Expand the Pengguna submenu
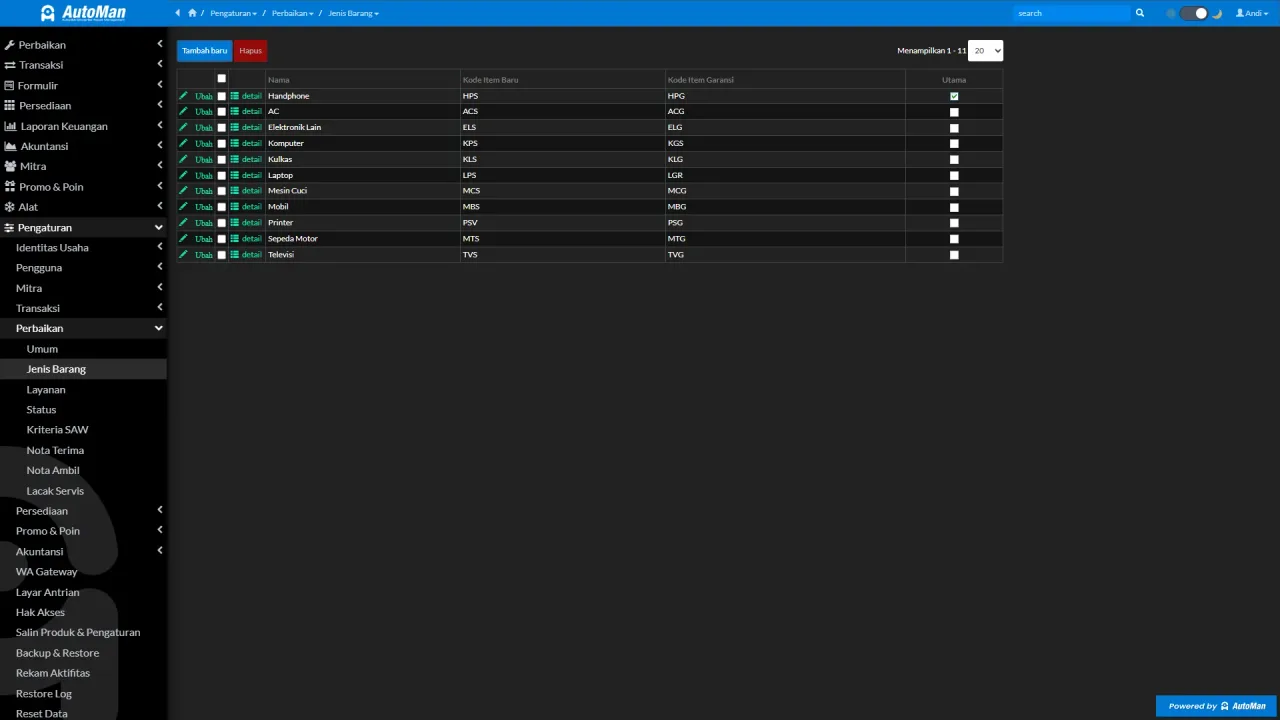This screenshot has width=1280, height=720. [x=83, y=268]
